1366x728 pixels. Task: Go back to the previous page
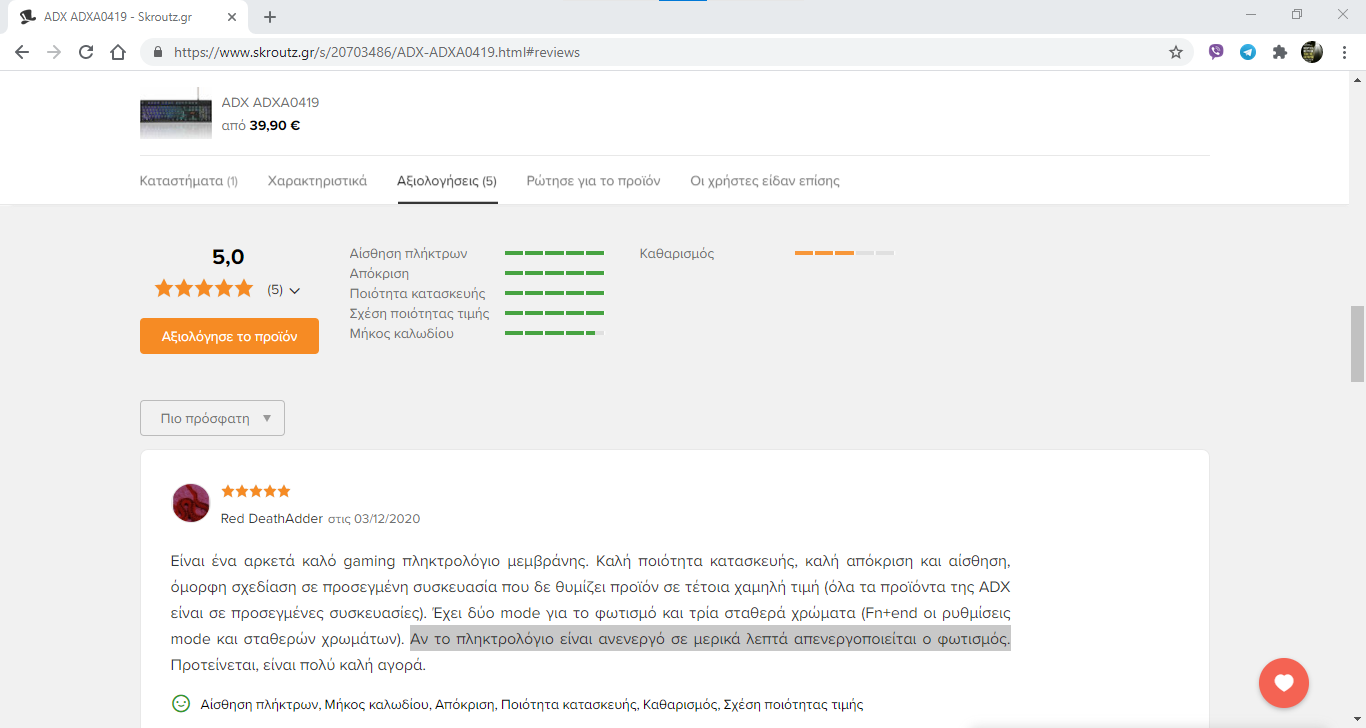(22, 52)
